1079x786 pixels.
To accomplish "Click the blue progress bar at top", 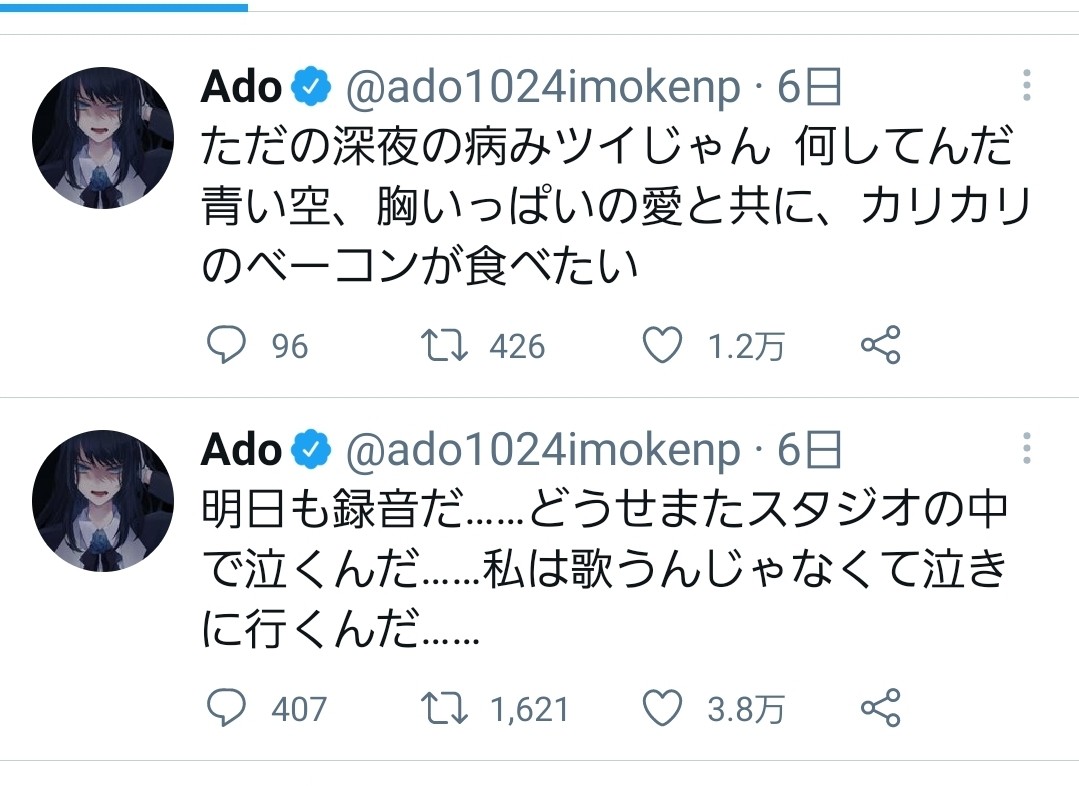I will [x=124, y=7].
